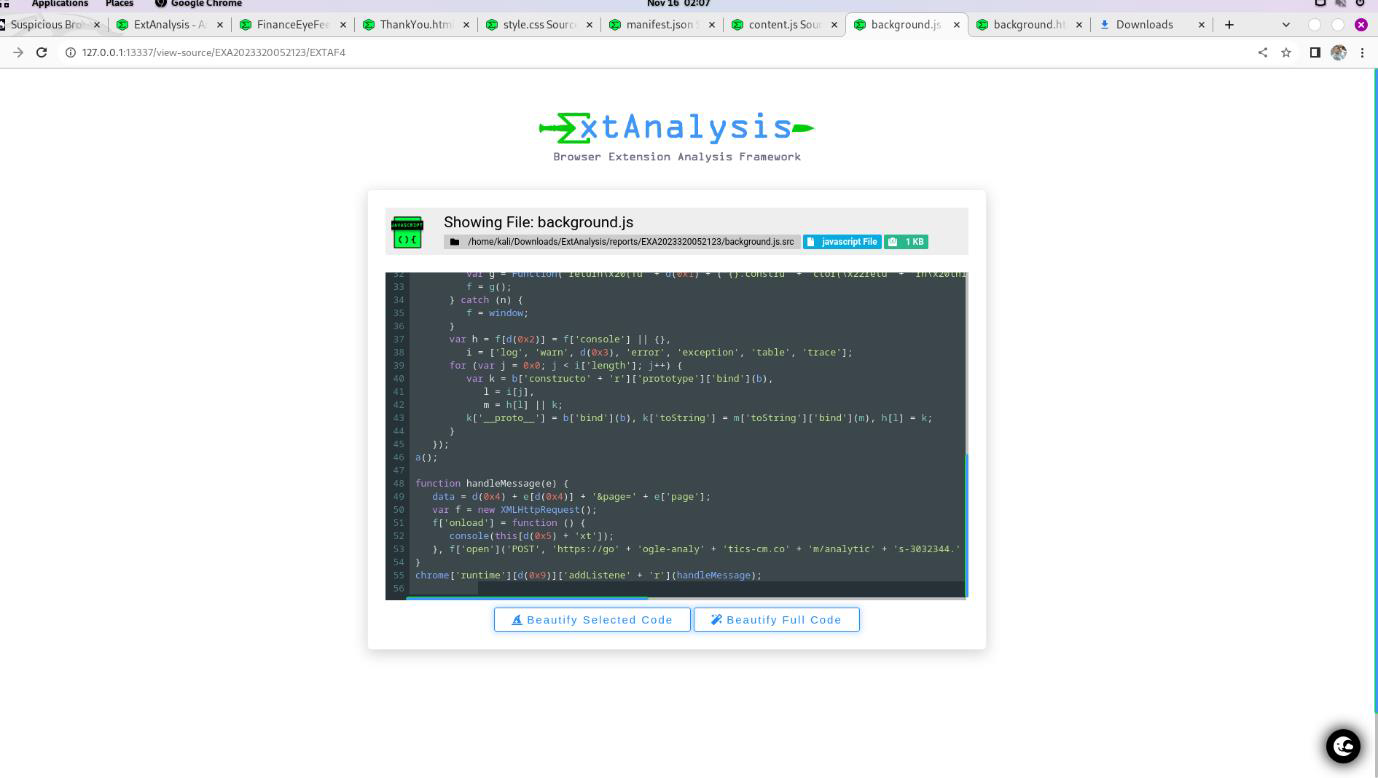The image size is (1378, 778).
Task: Open the Applications menu in top panel
Action: pyautogui.click(x=60, y=4)
